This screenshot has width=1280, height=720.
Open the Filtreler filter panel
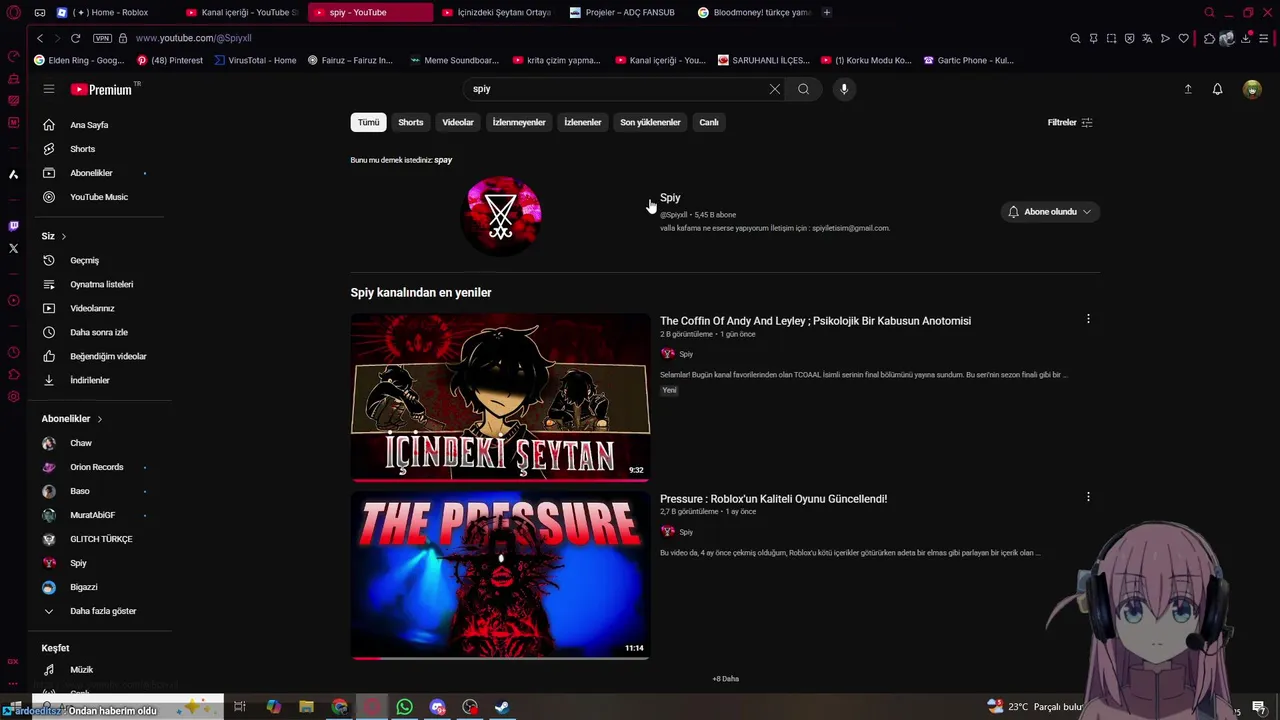[1070, 122]
